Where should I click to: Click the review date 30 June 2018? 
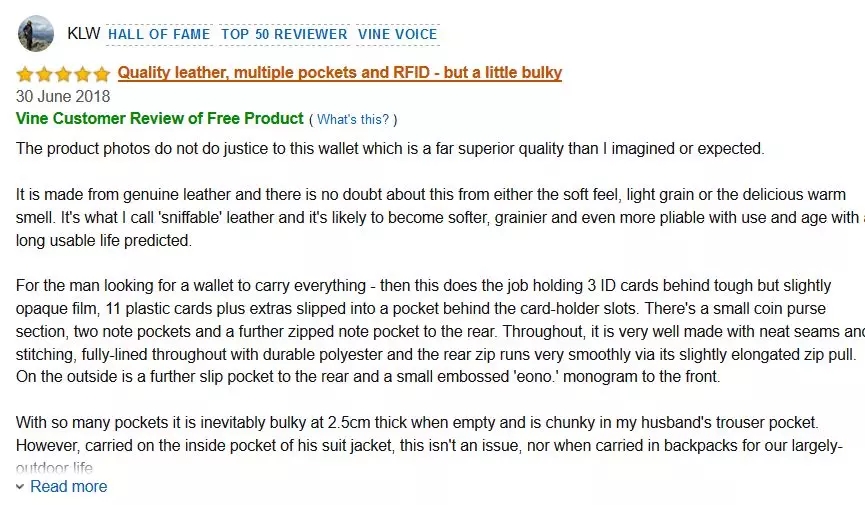[x=63, y=97]
